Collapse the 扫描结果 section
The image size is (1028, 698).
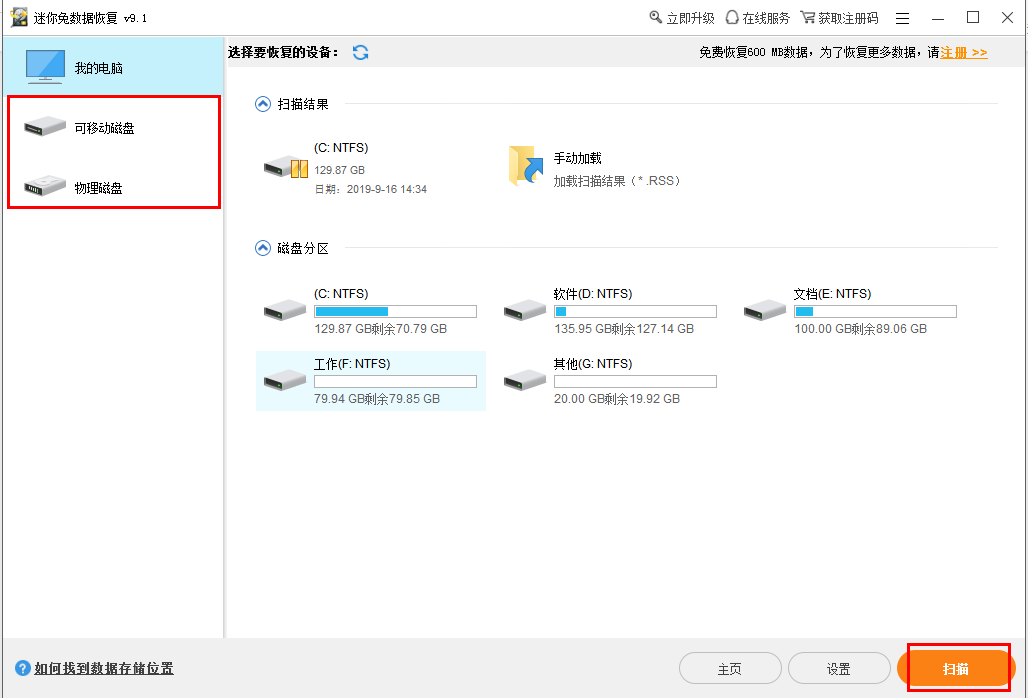[263, 104]
